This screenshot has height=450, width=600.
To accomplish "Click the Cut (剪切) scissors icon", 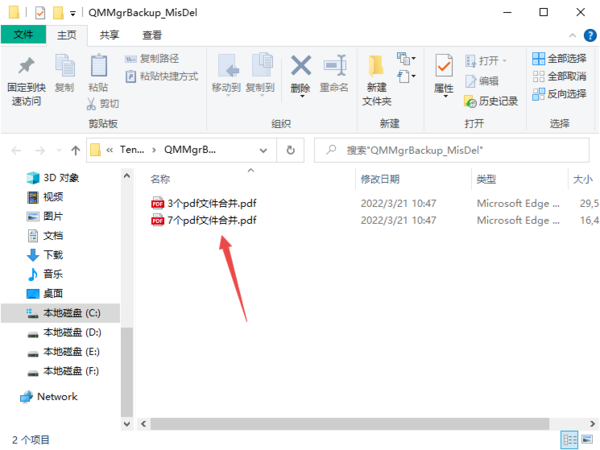I will (x=91, y=104).
